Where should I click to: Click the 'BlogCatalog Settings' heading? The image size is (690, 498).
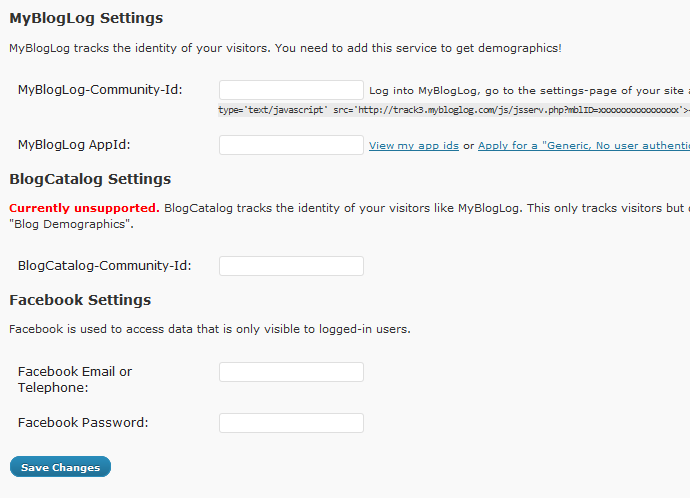pos(90,179)
